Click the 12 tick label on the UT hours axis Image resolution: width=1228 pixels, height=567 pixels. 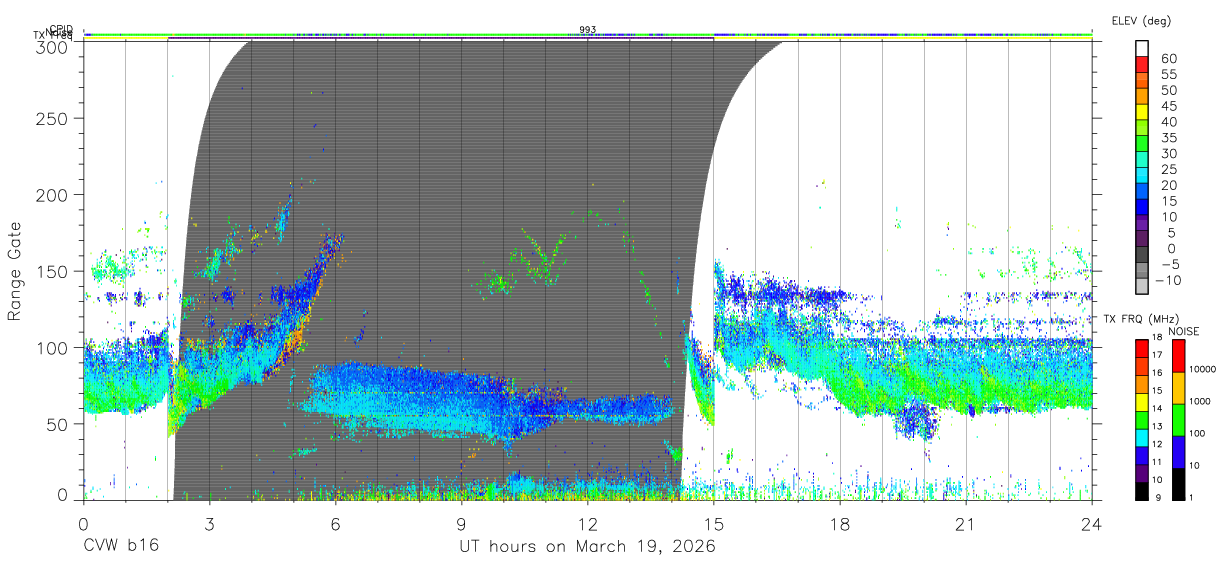588,524
